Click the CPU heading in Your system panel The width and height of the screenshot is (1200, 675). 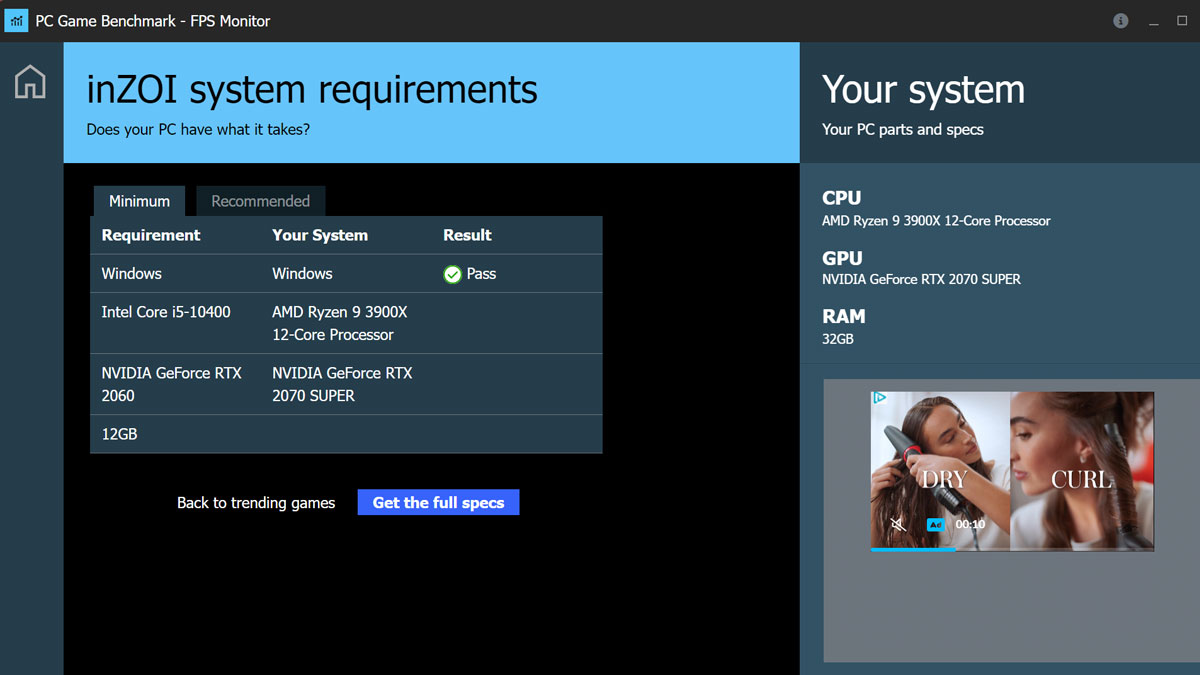(x=843, y=198)
